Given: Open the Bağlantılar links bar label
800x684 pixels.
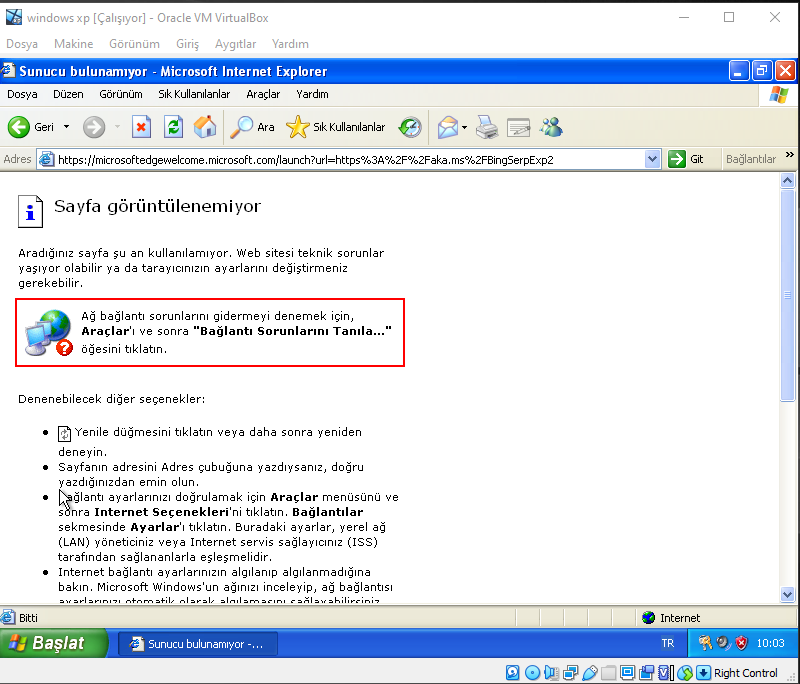Looking at the screenshot, I should click(x=751, y=160).
